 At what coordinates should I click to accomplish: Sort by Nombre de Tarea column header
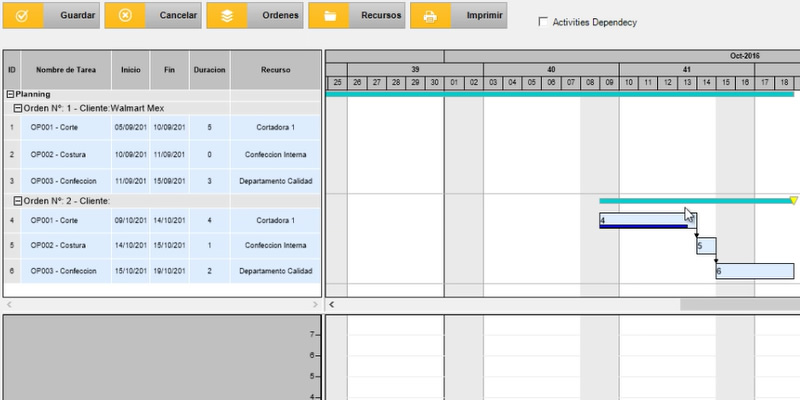tap(65, 70)
